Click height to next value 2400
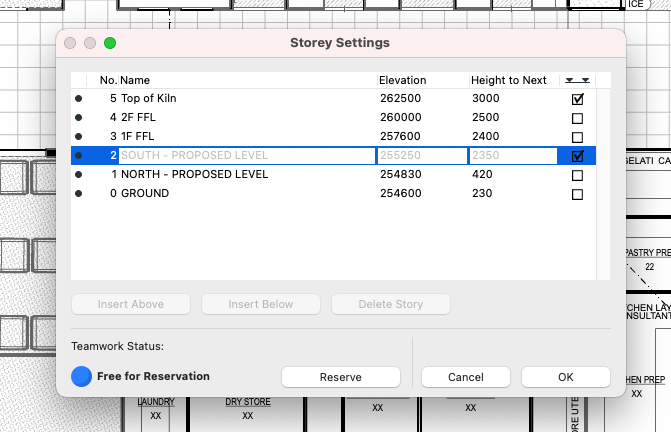 pyautogui.click(x=486, y=136)
